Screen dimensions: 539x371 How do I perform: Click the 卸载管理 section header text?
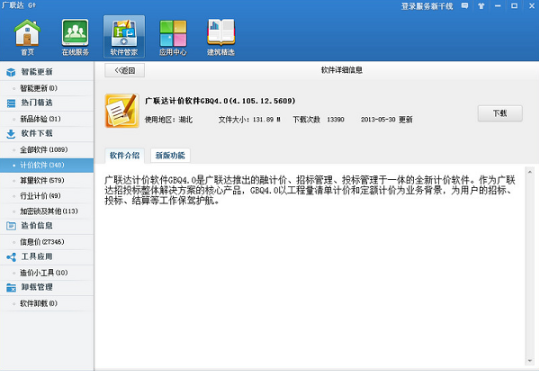coord(37,287)
